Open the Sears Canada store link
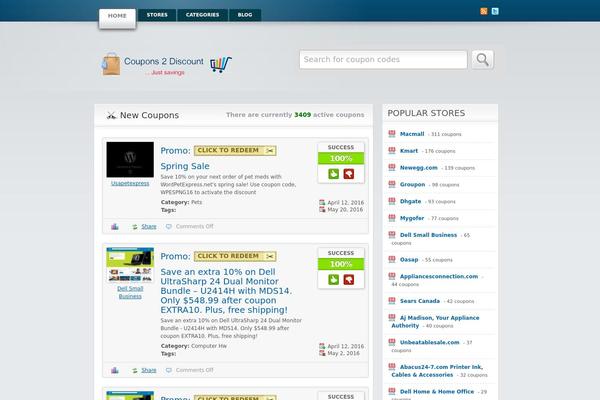Screen dimensions: 600x400 (x=420, y=301)
